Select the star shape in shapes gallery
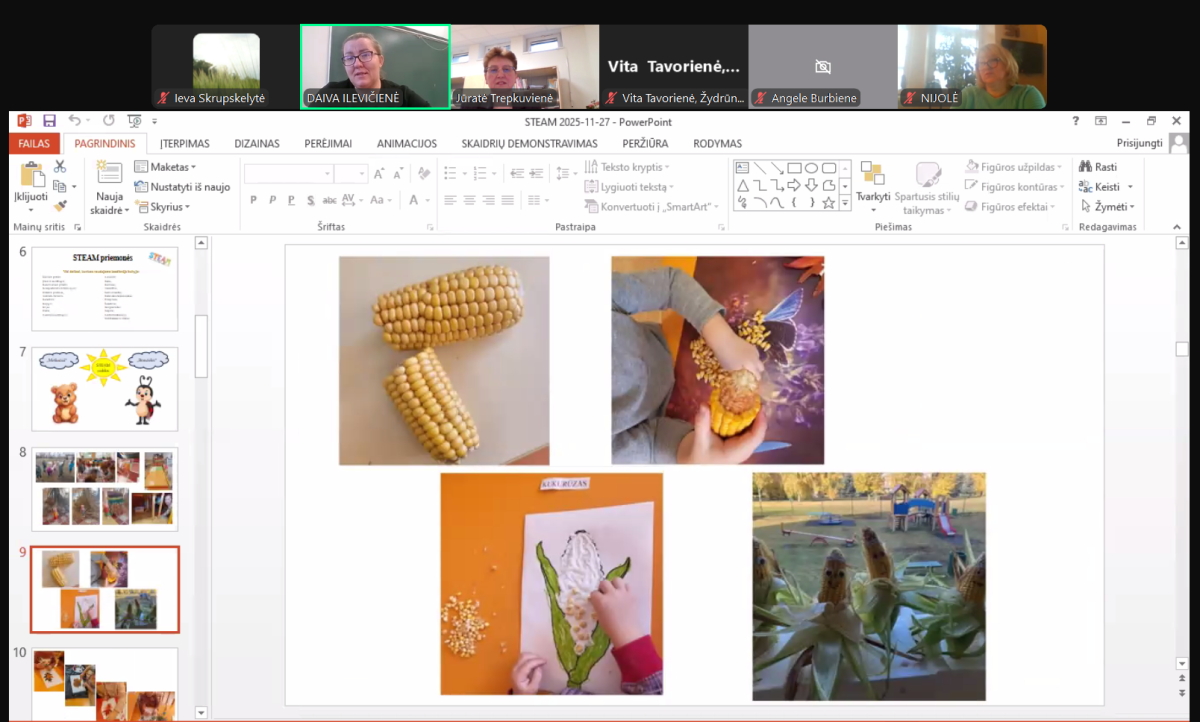 (x=828, y=203)
